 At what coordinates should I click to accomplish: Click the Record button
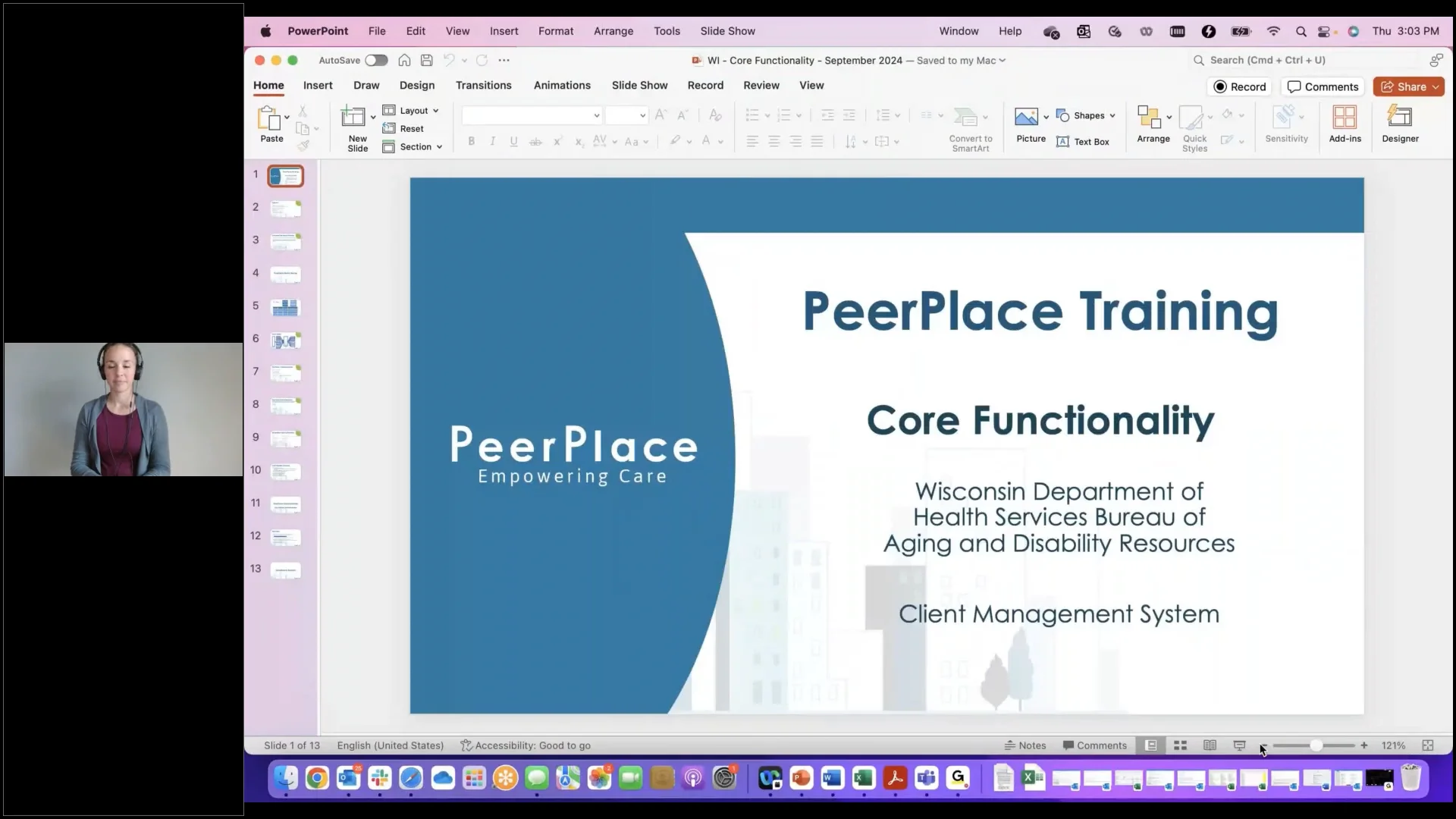(1240, 86)
